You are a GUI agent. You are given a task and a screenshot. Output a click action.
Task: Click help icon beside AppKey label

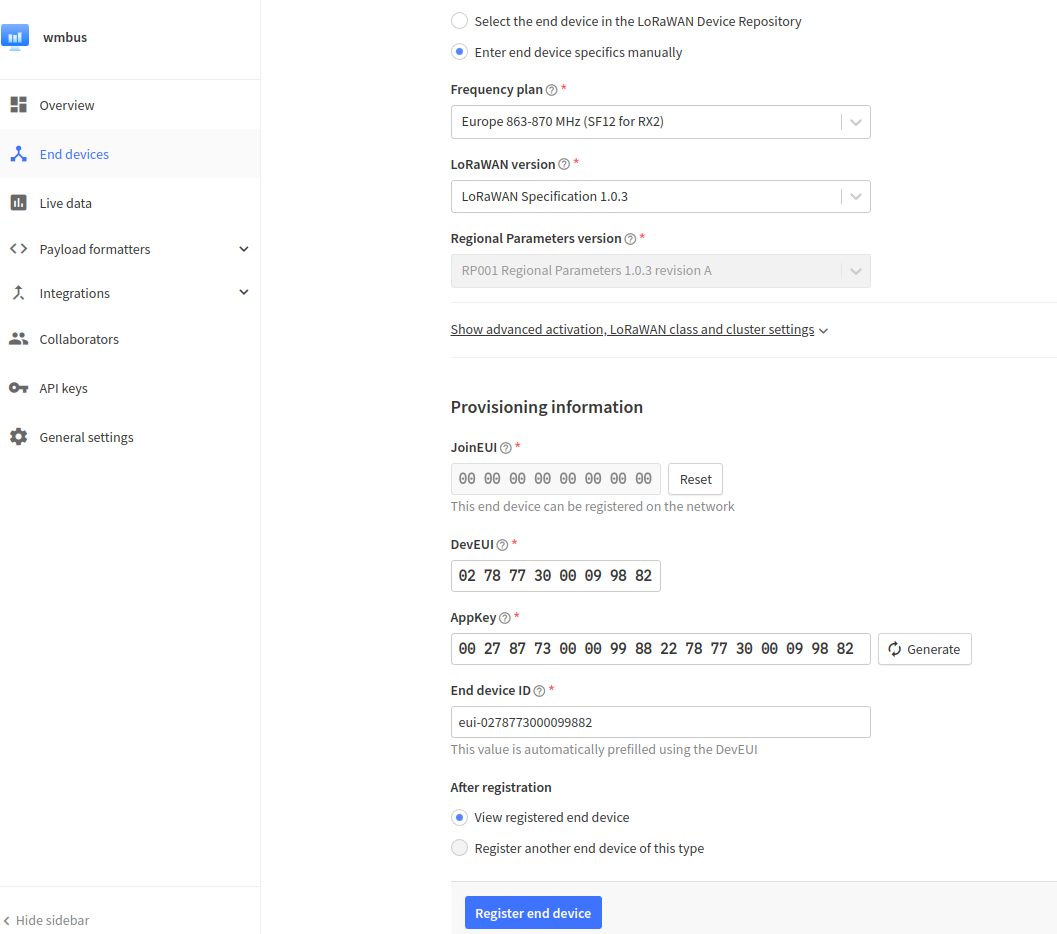click(x=505, y=618)
